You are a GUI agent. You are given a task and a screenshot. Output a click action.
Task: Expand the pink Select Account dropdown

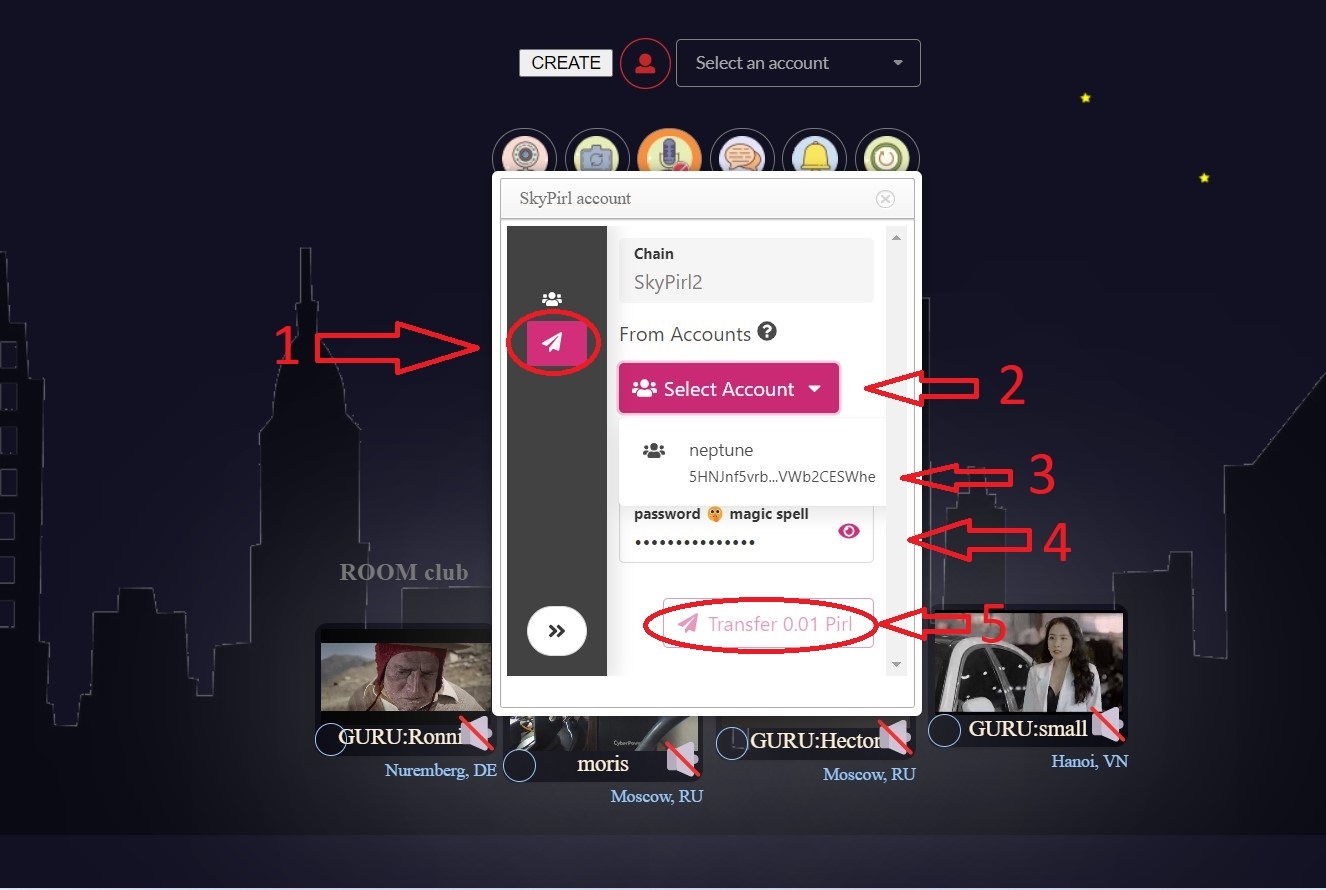[728, 388]
